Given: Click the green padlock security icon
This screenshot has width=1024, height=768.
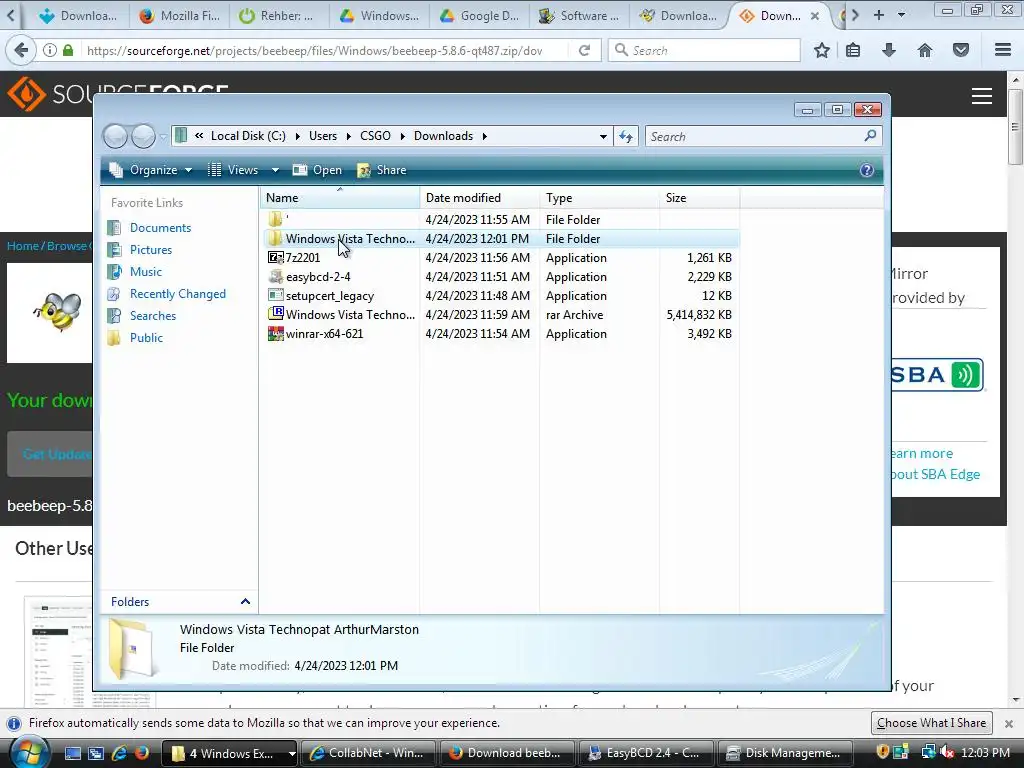Looking at the screenshot, I should click(x=68, y=50).
